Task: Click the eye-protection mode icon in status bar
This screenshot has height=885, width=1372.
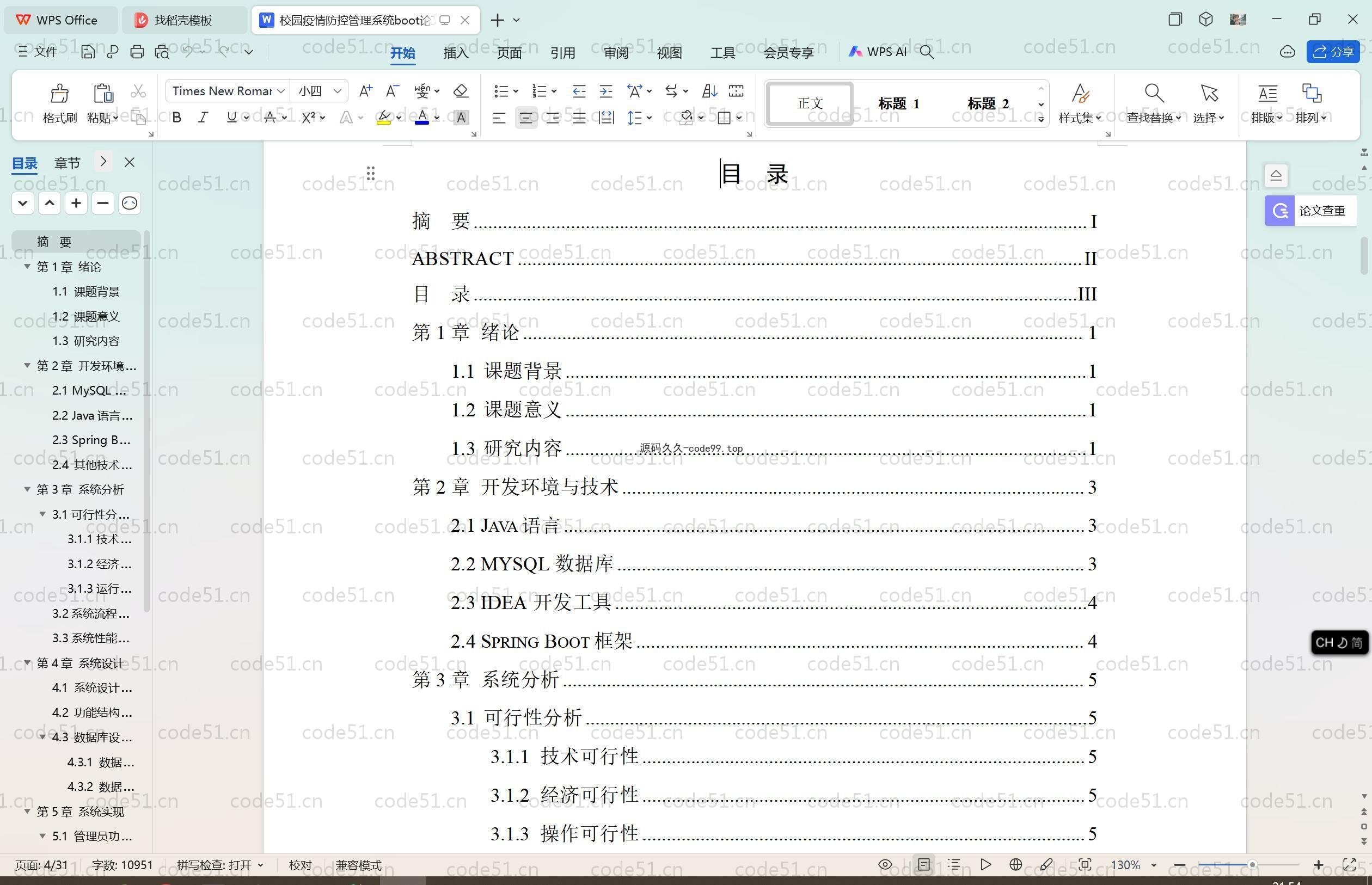Action: [x=885, y=864]
